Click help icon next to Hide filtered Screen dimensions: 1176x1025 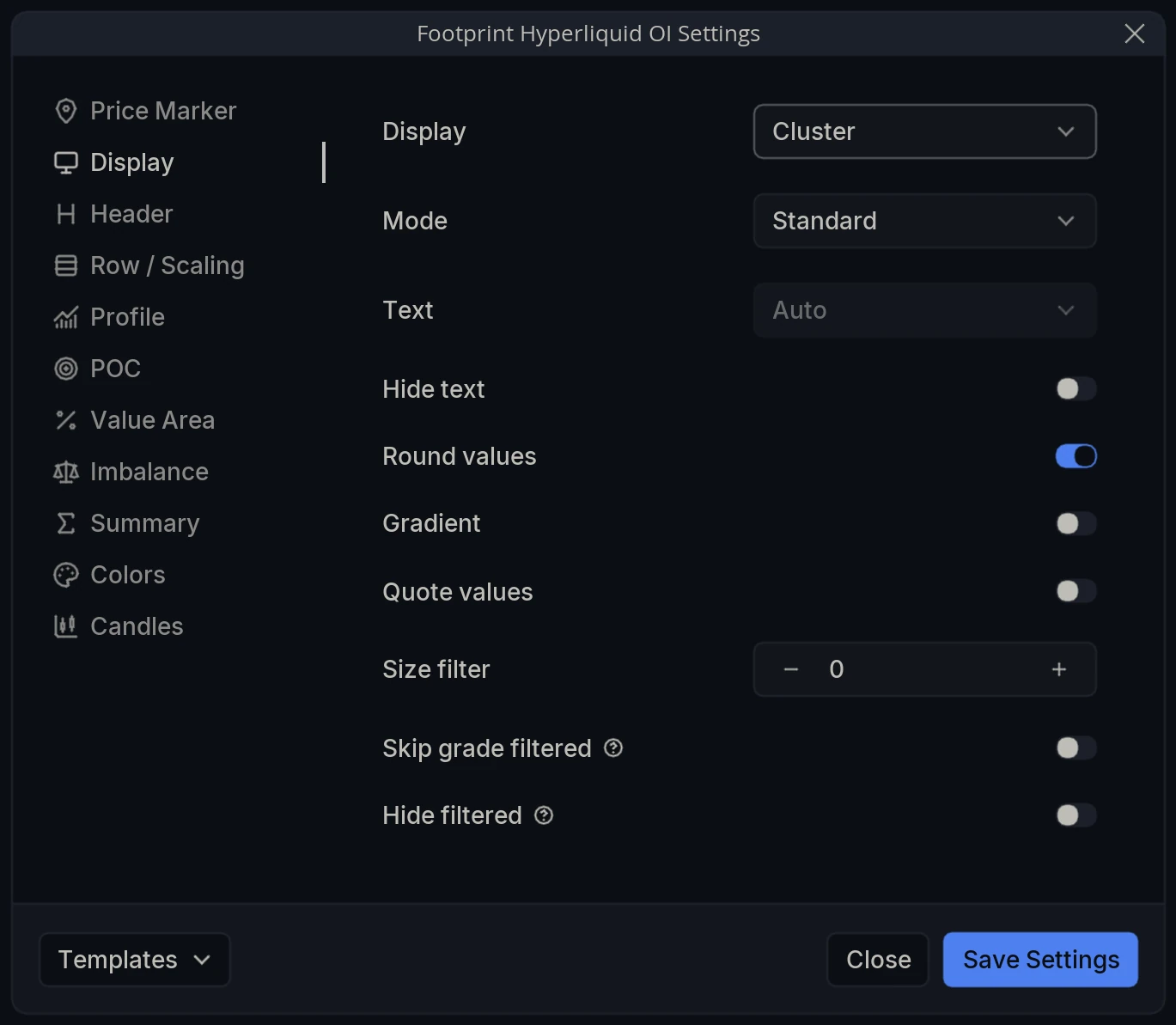pyautogui.click(x=544, y=815)
